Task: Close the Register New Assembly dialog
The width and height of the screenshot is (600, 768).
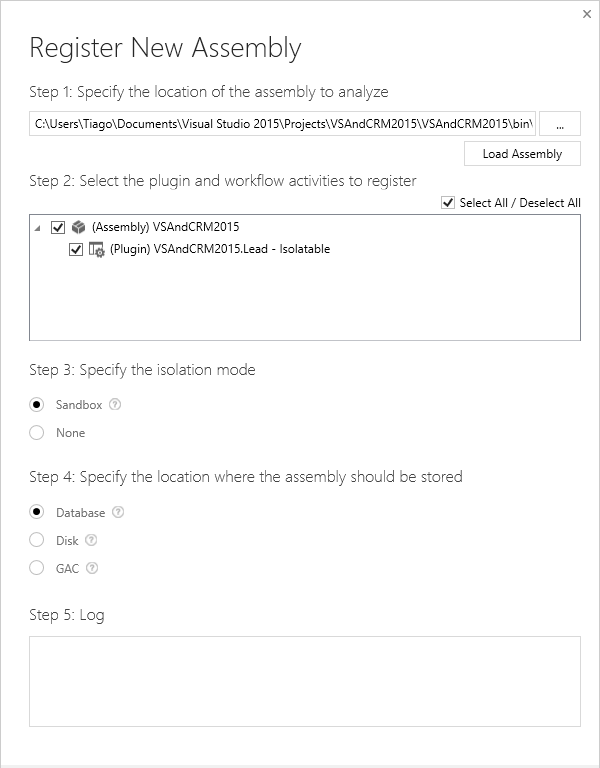Action: (x=586, y=14)
